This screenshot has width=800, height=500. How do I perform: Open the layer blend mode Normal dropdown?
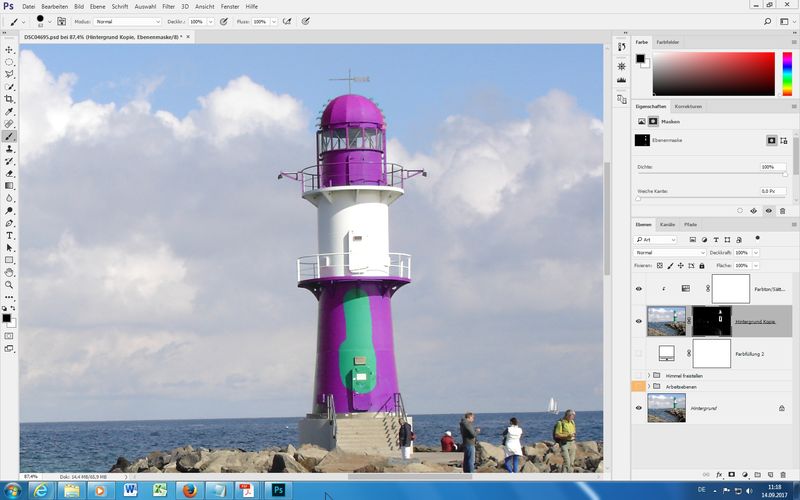[x=670, y=253]
